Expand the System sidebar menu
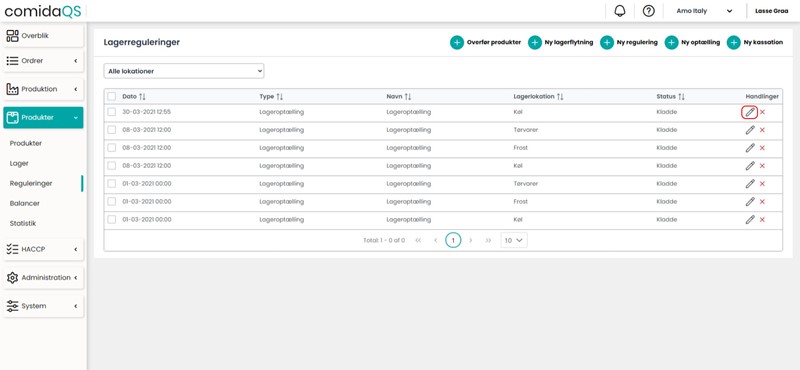Image resolution: width=800 pixels, height=370 pixels. click(43, 306)
